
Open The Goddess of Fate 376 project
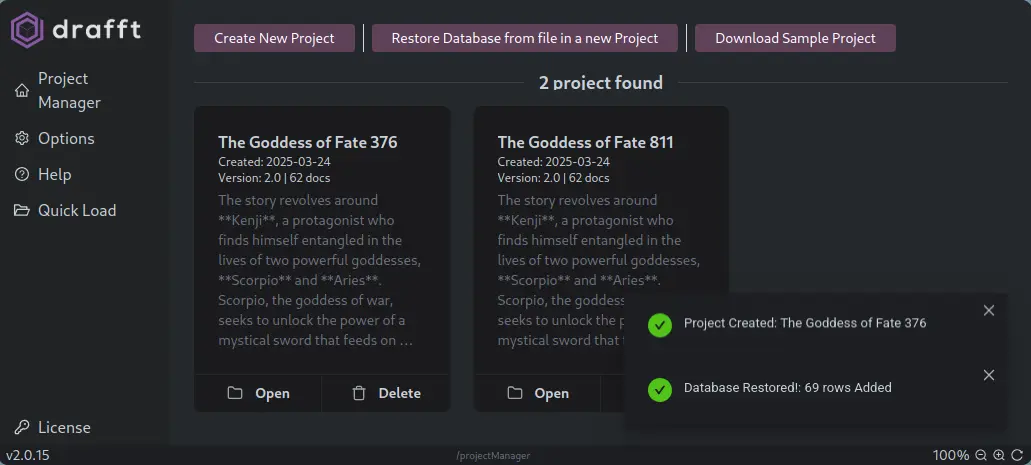click(258, 393)
